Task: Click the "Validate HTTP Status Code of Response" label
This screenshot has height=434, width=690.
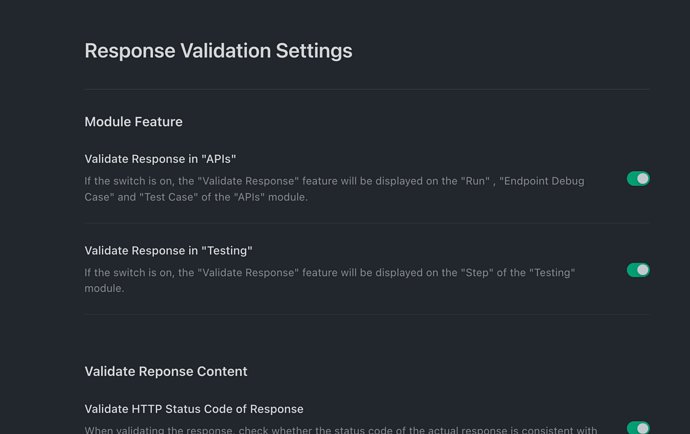Action: coord(194,409)
